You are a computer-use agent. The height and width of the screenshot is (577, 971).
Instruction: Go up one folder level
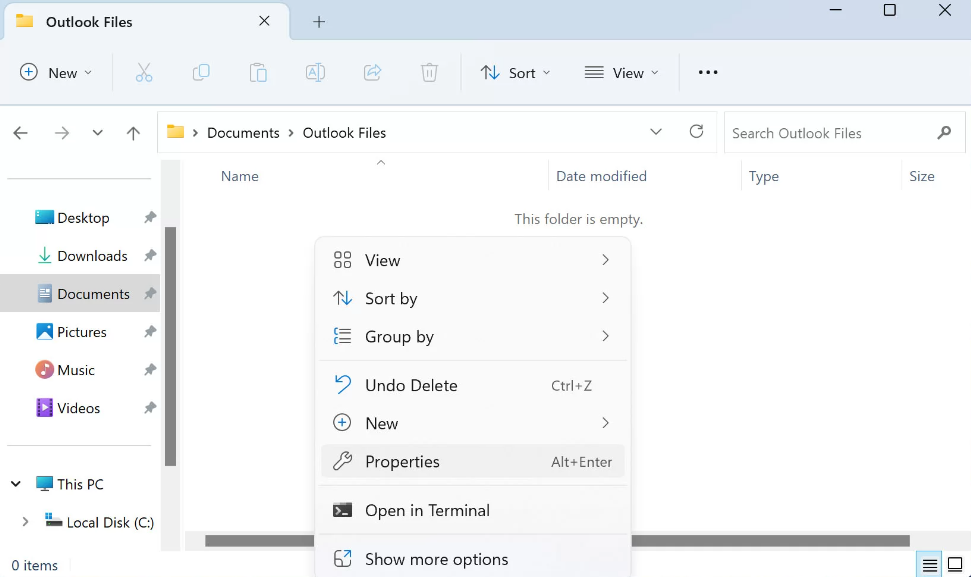[x=133, y=133]
